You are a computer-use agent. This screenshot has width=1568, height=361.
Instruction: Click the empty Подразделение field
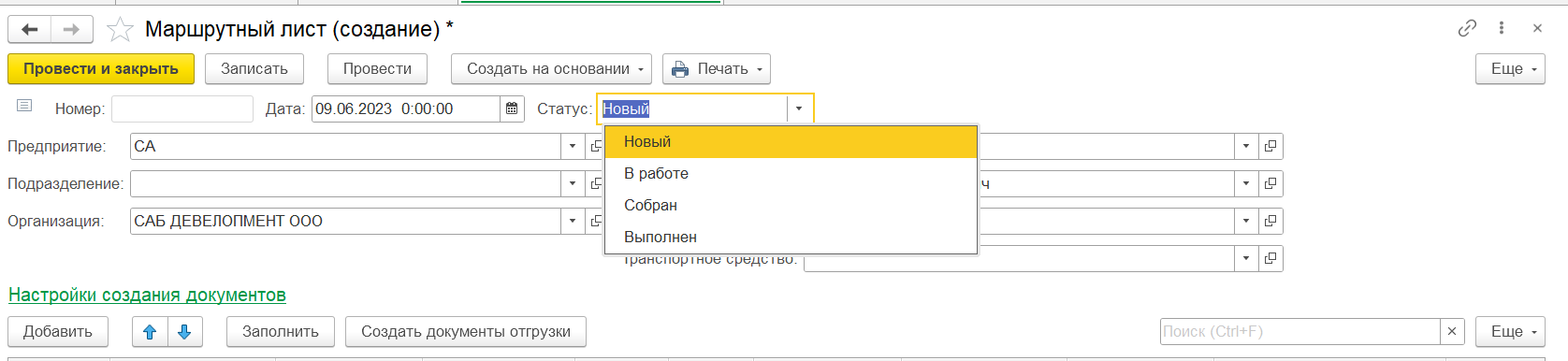coord(345,183)
